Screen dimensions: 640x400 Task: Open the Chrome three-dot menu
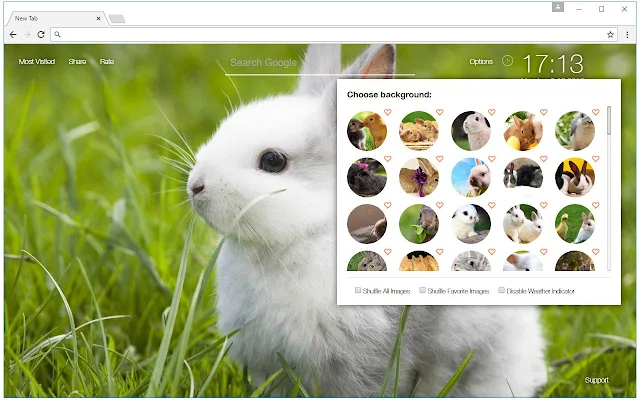(x=627, y=35)
